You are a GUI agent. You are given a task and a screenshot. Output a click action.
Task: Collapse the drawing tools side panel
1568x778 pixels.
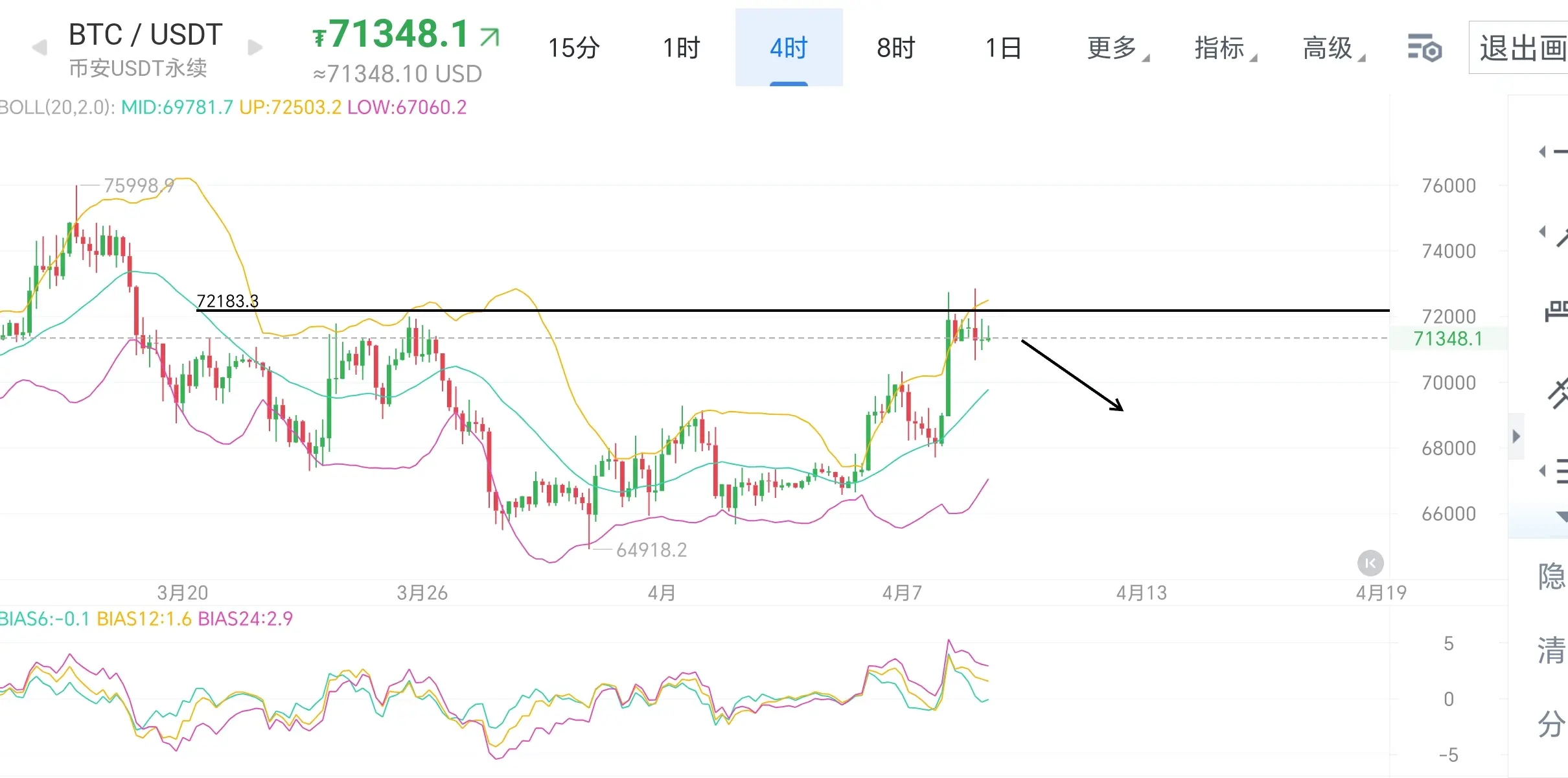(x=1516, y=436)
